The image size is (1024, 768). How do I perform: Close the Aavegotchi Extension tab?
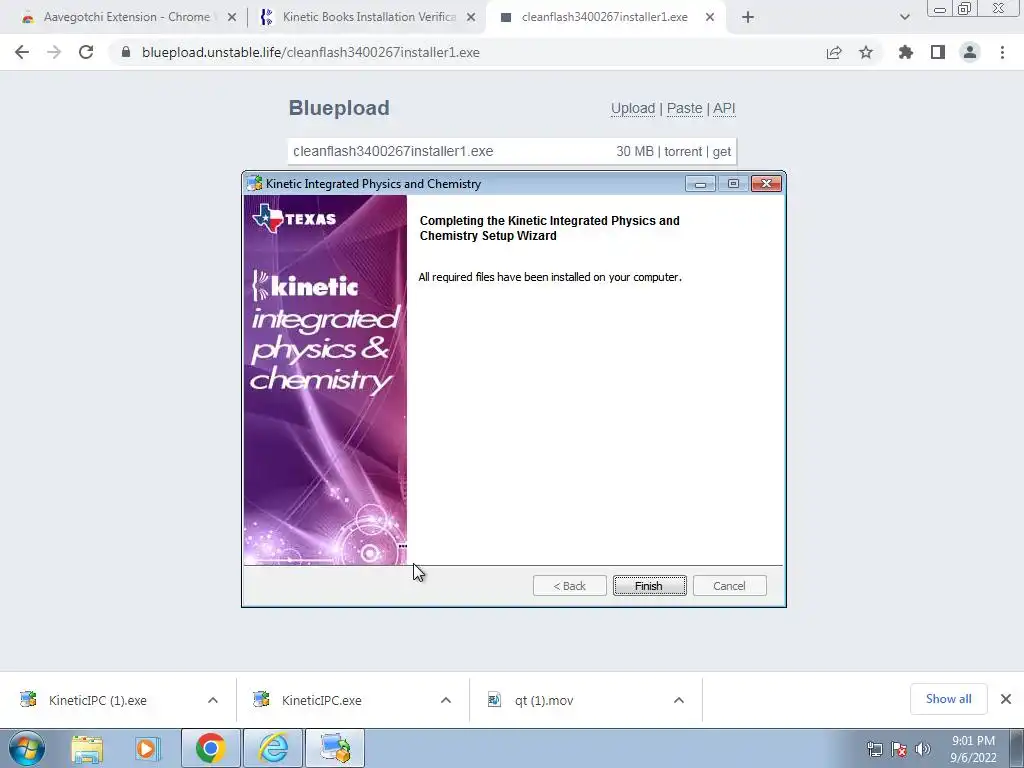click(232, 18)
